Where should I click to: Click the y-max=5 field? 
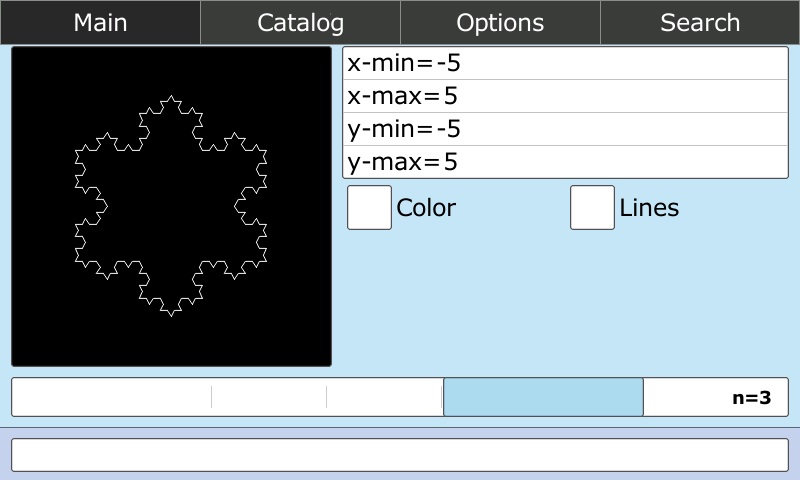pos(565,162)
